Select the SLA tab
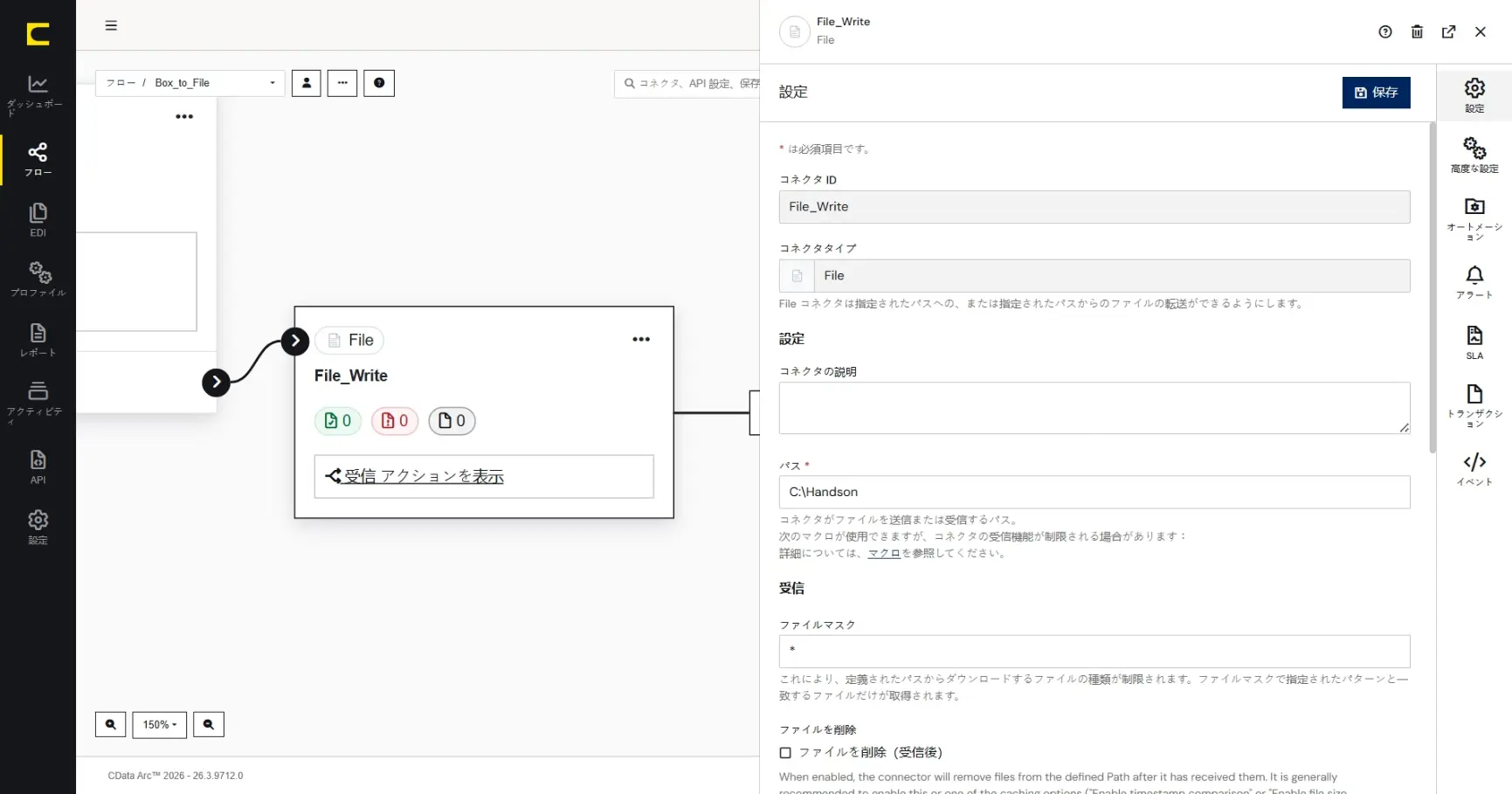The width and height of the screenshot is (1512, 794). pyautogui.click(x=1474, y=342)
